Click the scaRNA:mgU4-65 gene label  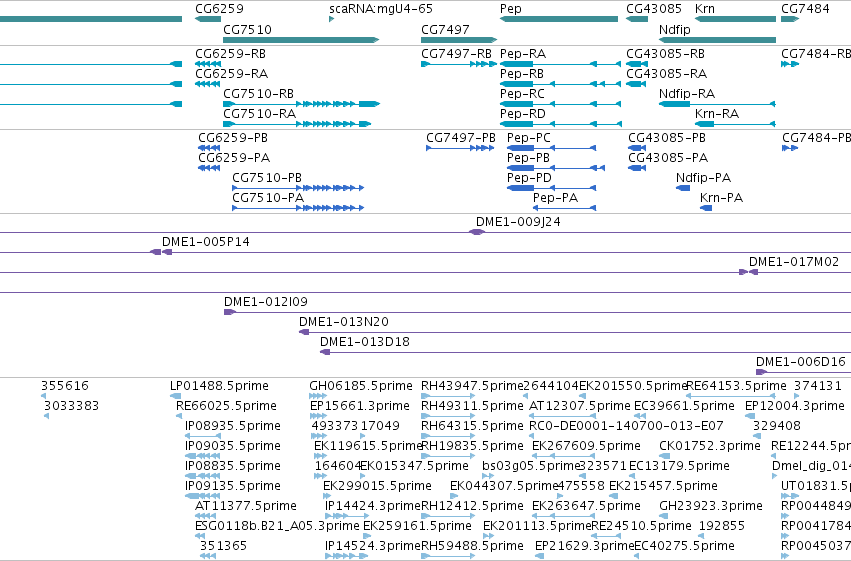(x=380, y=9)
